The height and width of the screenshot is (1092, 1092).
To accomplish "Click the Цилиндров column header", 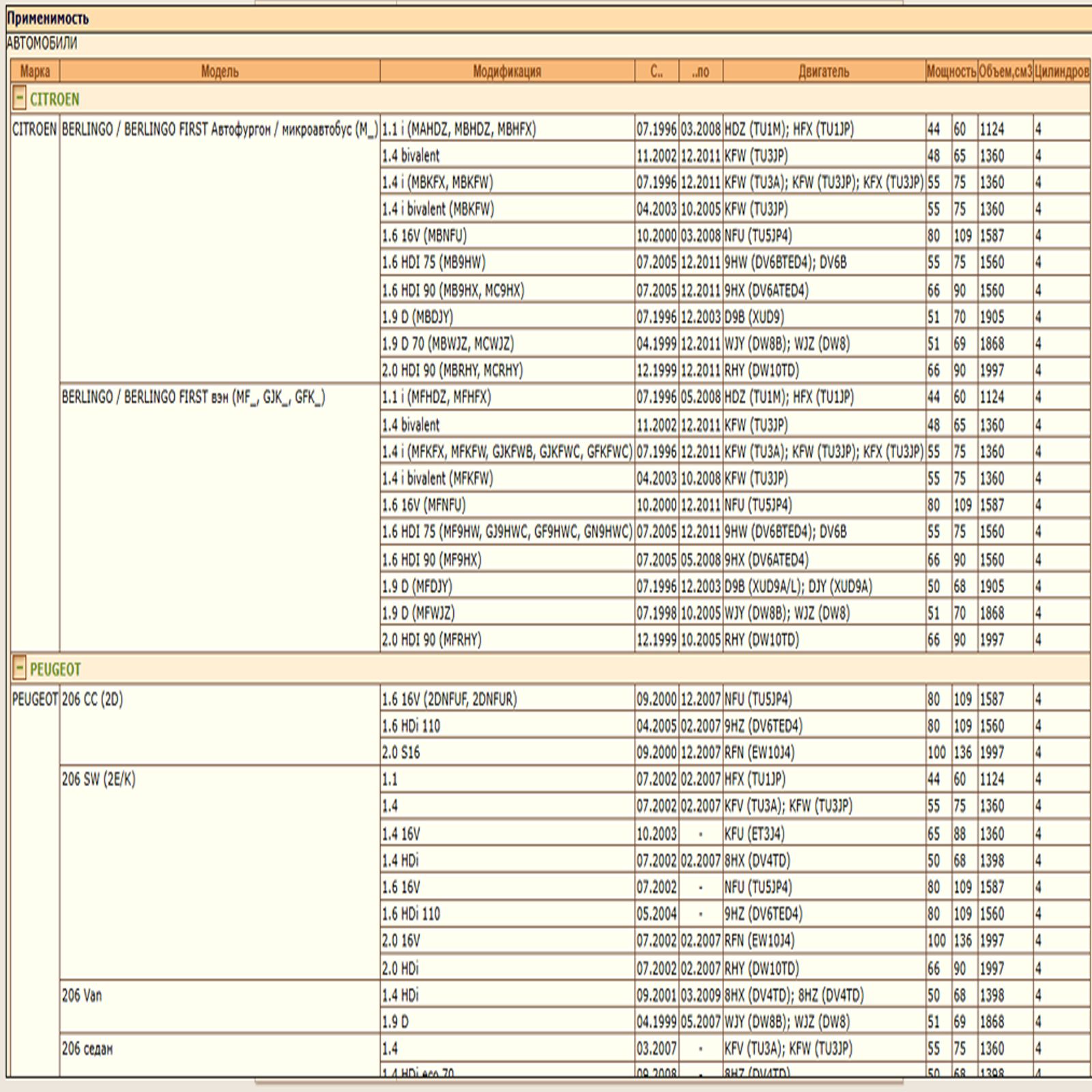I will click(1061, 71).
